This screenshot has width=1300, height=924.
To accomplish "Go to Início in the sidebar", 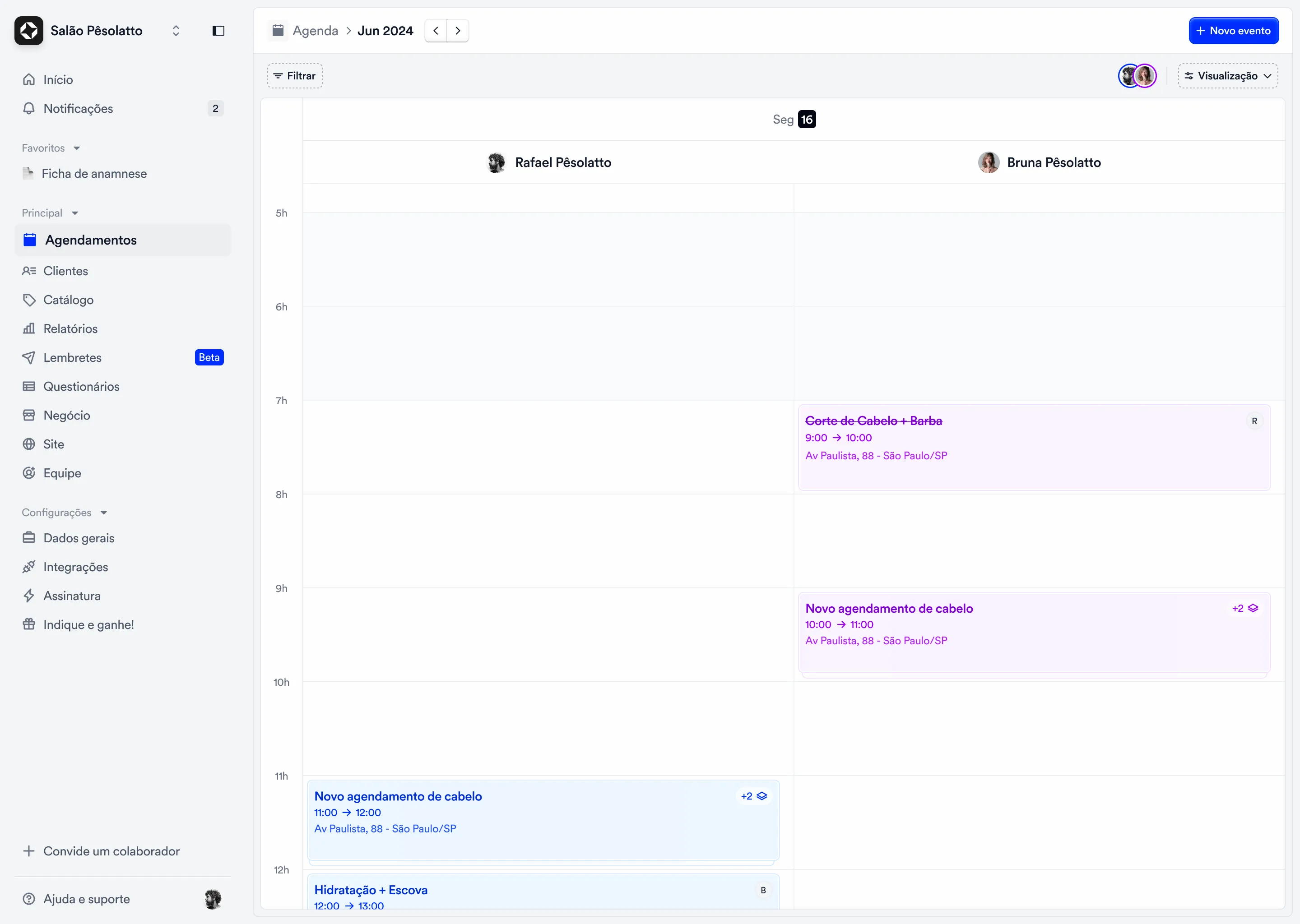I will tap(122, 80).
